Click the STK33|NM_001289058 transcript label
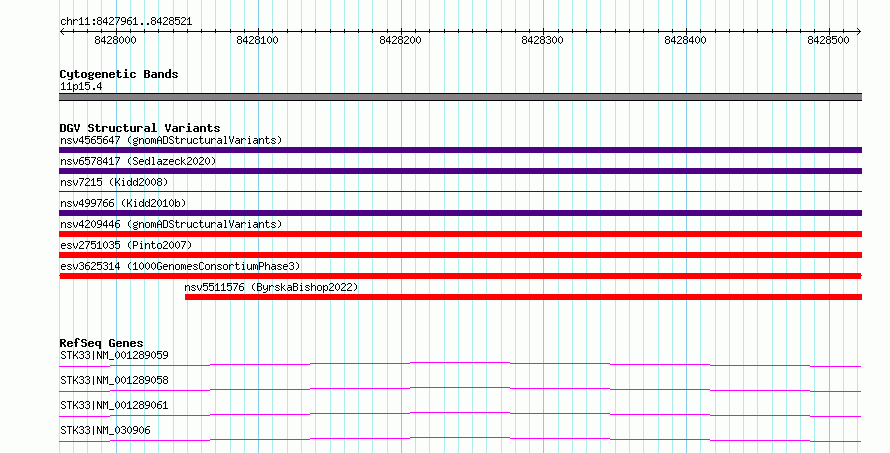The width and height of the screenshot is (890, 453). click(114, 380)
